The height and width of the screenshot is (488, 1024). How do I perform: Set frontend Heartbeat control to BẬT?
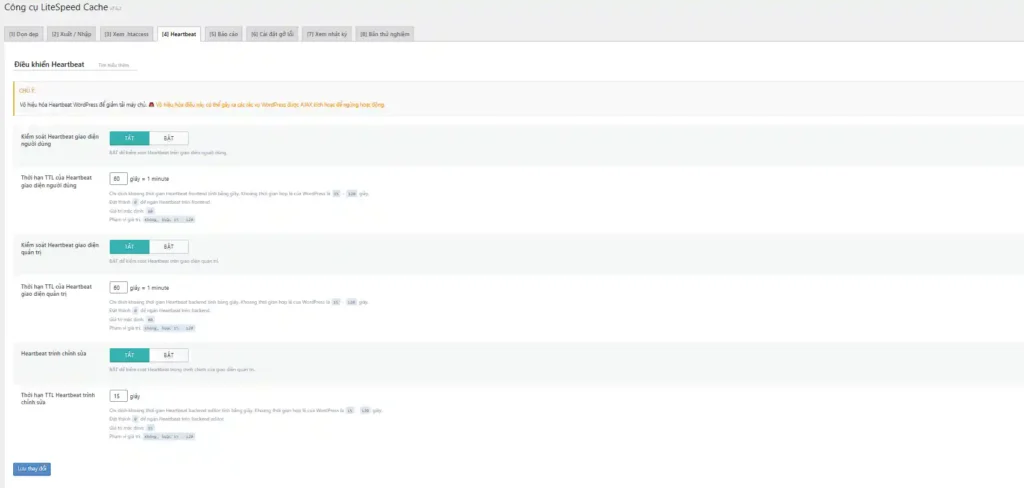coord(168,138)
